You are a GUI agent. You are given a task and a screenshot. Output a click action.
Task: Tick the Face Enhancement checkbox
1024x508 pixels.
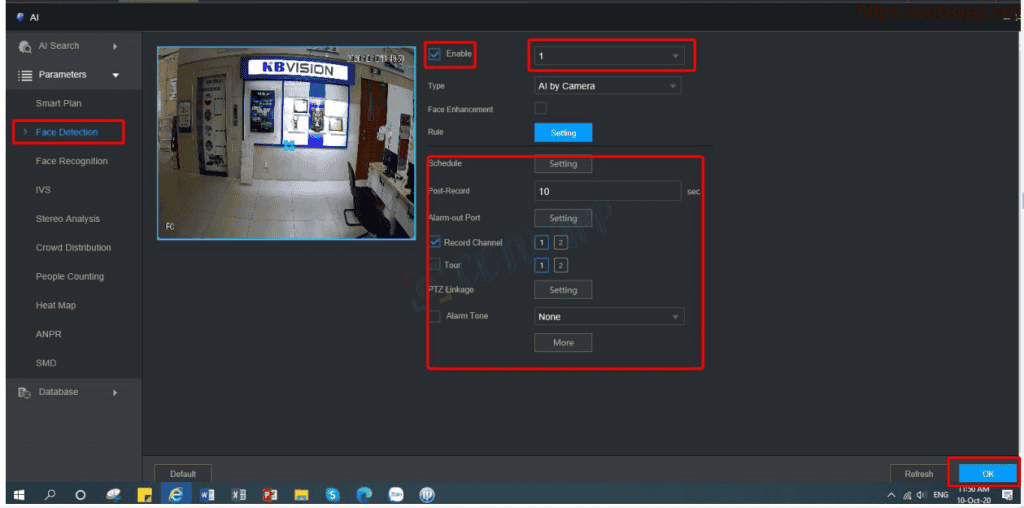click(x=541, y=109)
